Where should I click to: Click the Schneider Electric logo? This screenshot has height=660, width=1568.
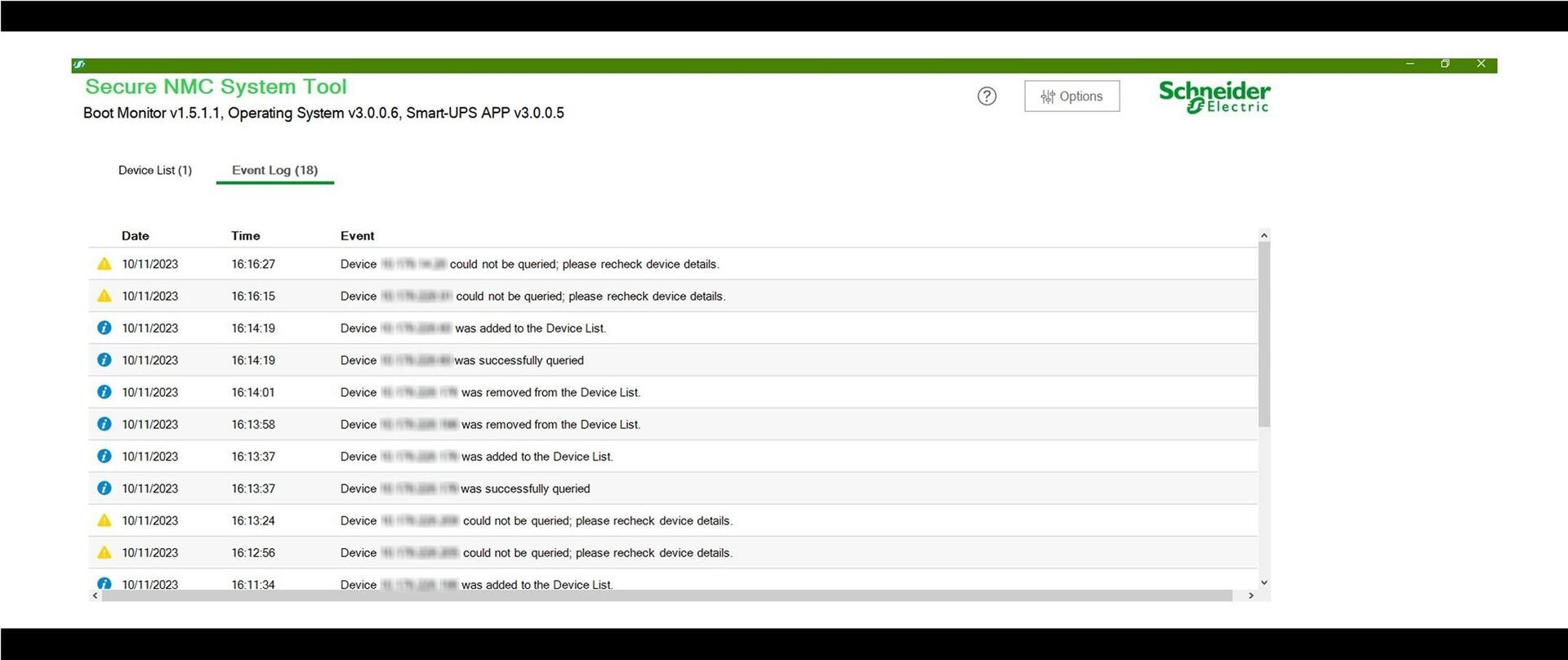point(1214,96)
